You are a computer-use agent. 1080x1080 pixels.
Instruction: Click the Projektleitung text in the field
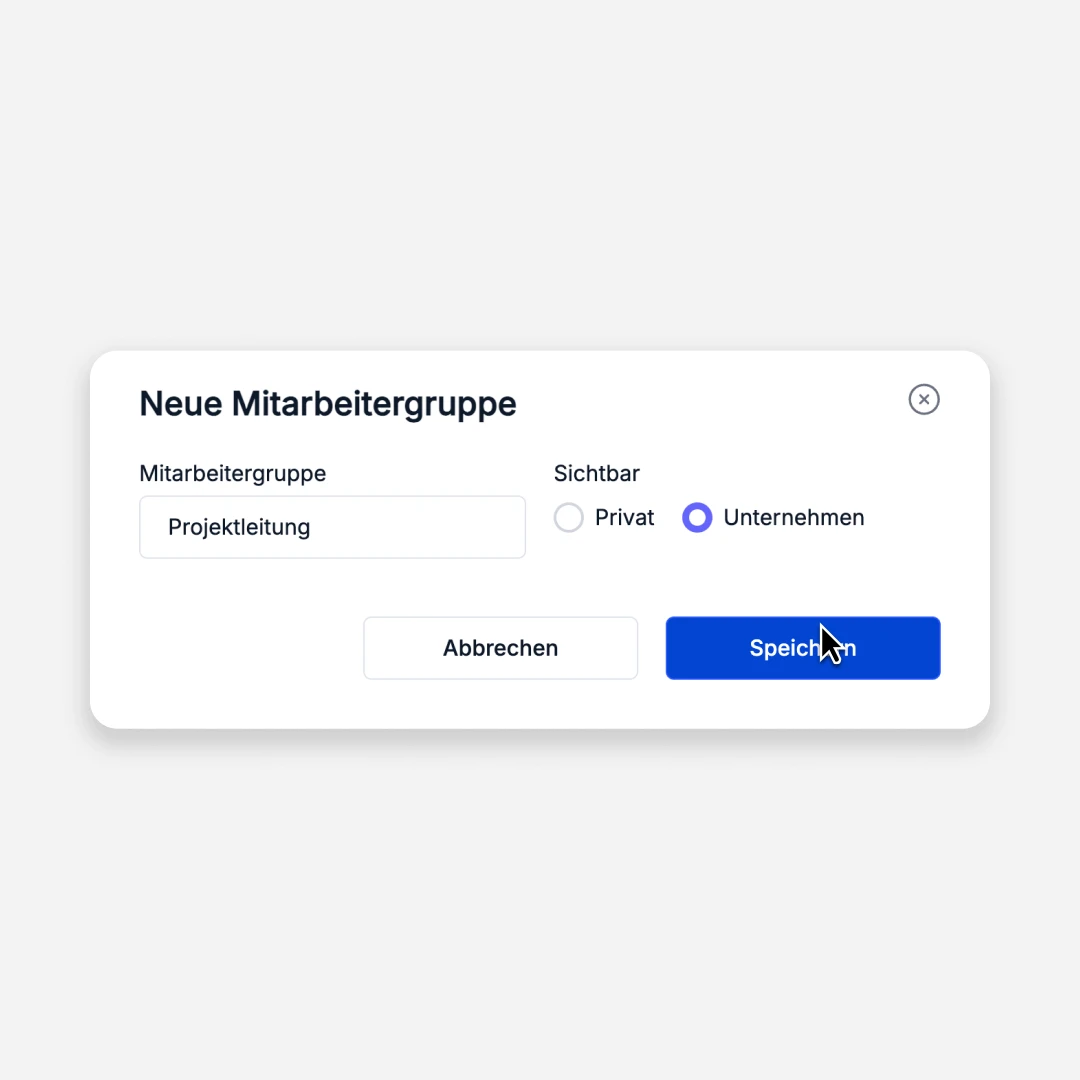pyautogui.click(x=239, y=527)
